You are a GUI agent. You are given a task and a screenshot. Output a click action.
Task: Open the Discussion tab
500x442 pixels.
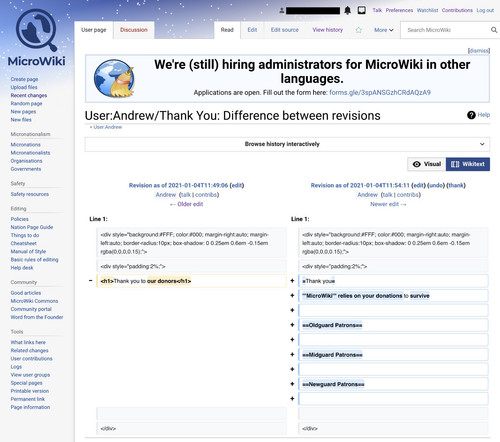click(134, 30)
